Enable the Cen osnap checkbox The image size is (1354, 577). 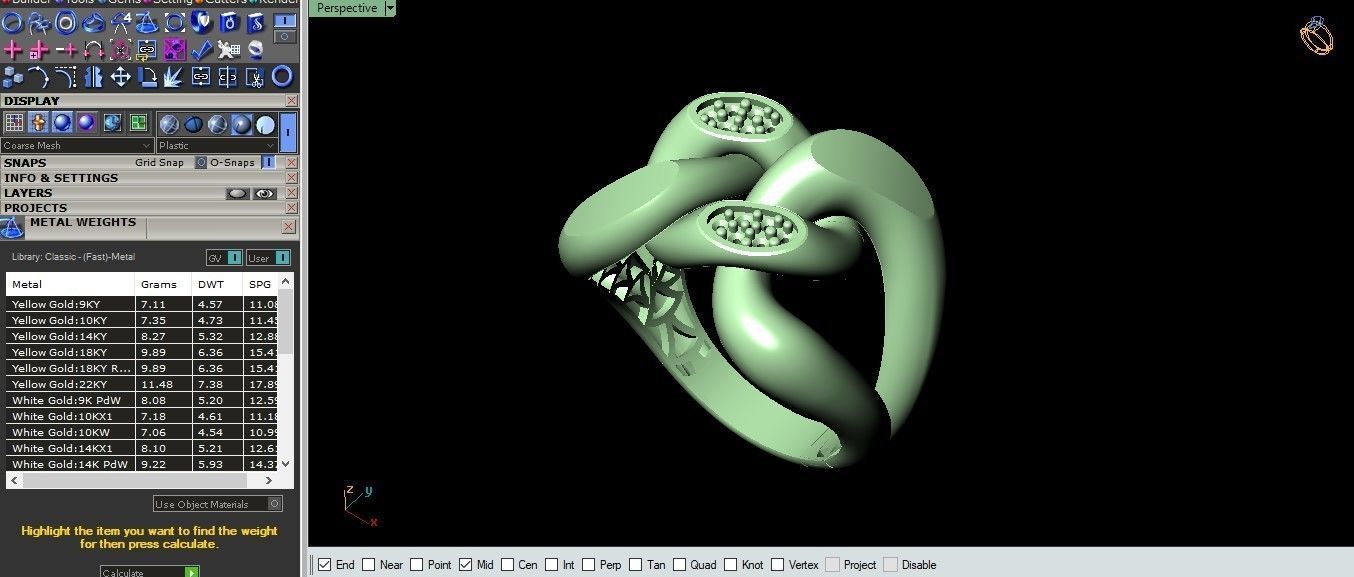coord(508,565)
